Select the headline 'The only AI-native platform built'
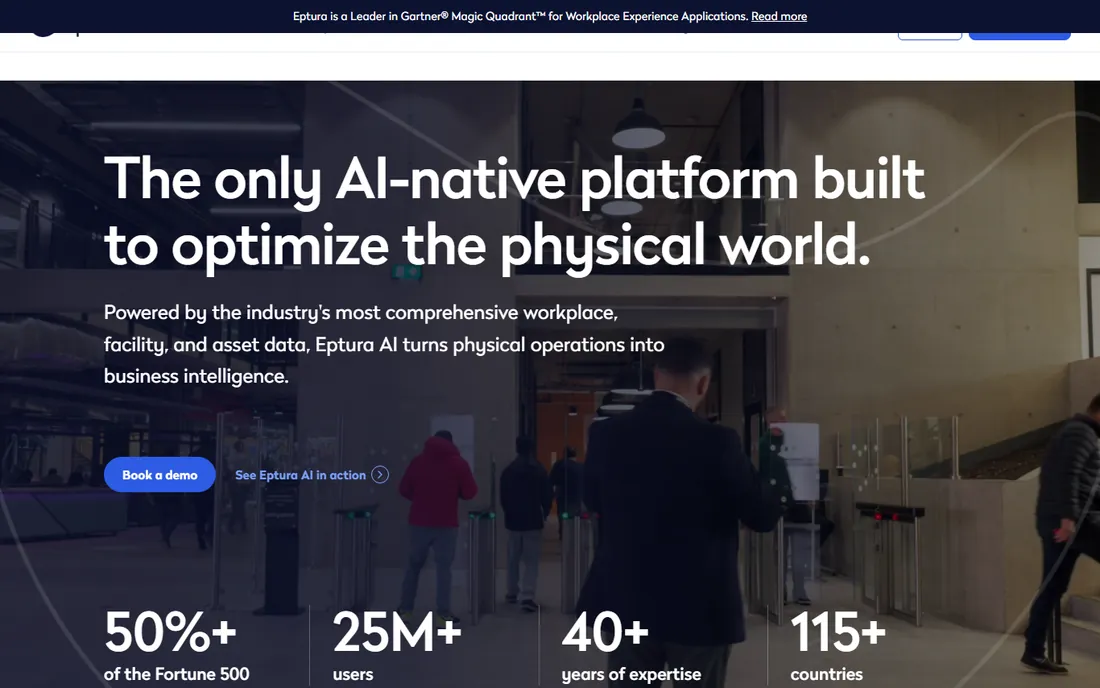The width and height of the screenshot is (1100, 688). 514,180
